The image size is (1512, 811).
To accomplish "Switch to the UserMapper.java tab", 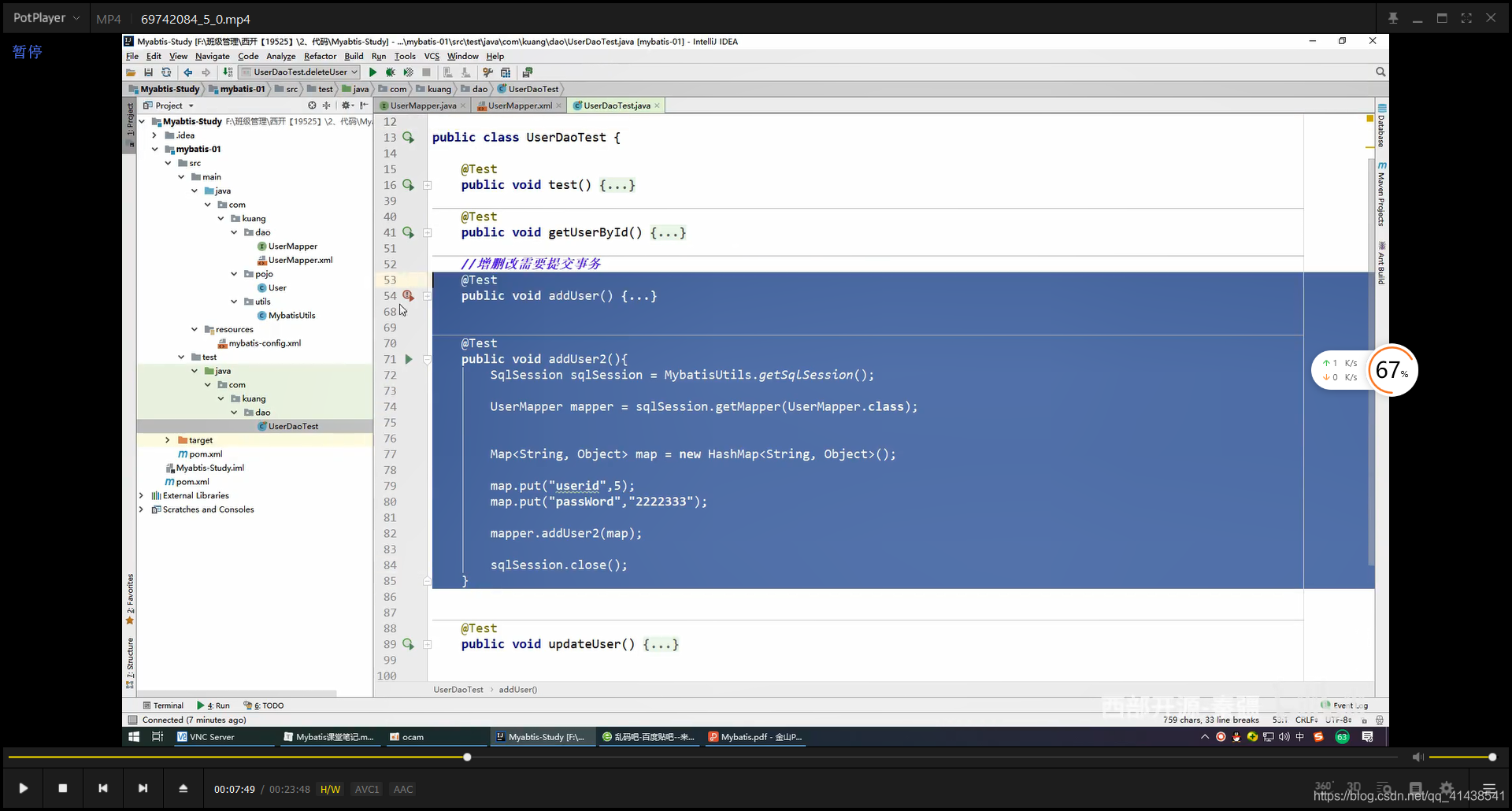I will [422, 106].
